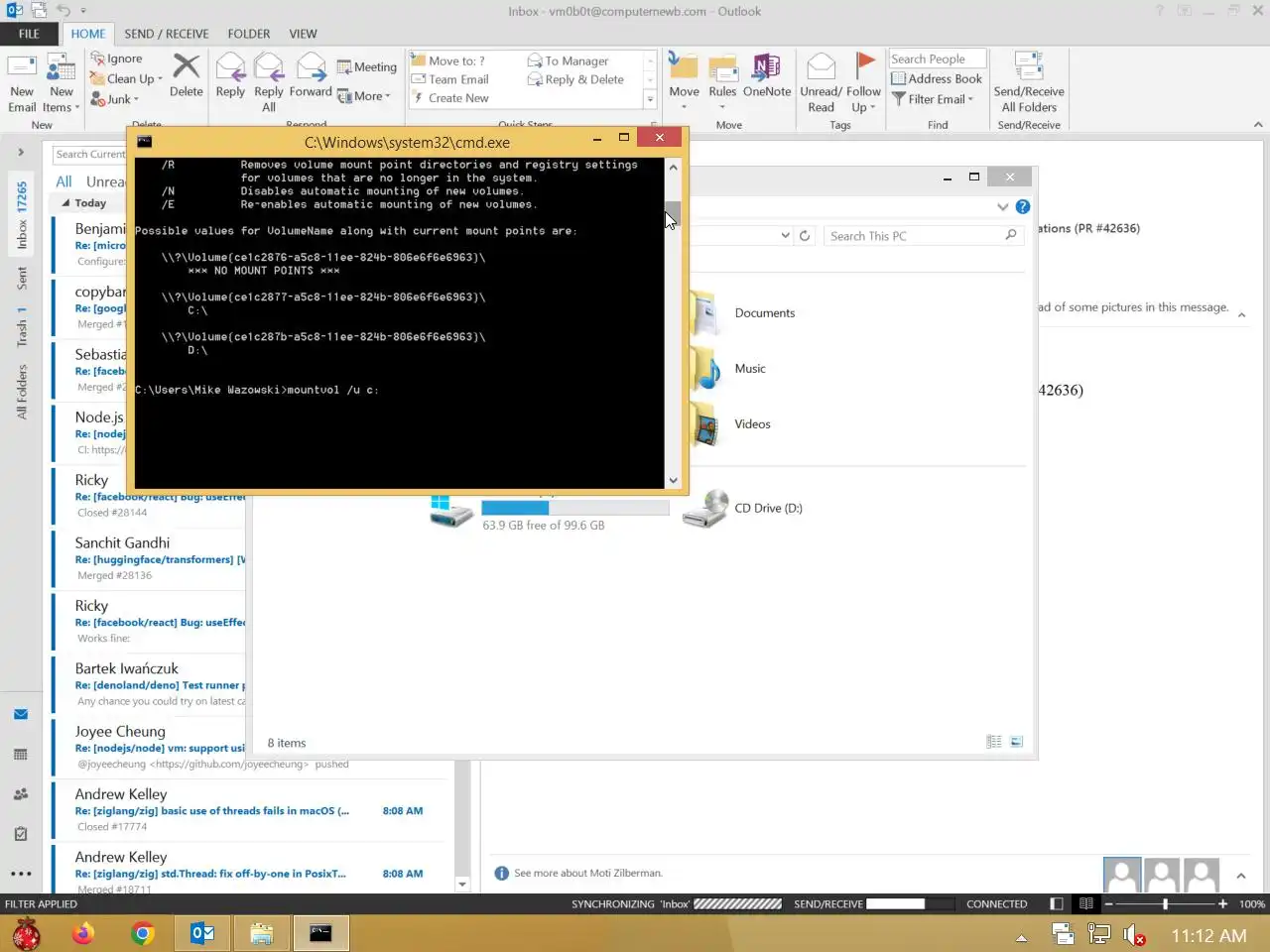
Task: Send the message to OneNote
Action: 767,75
